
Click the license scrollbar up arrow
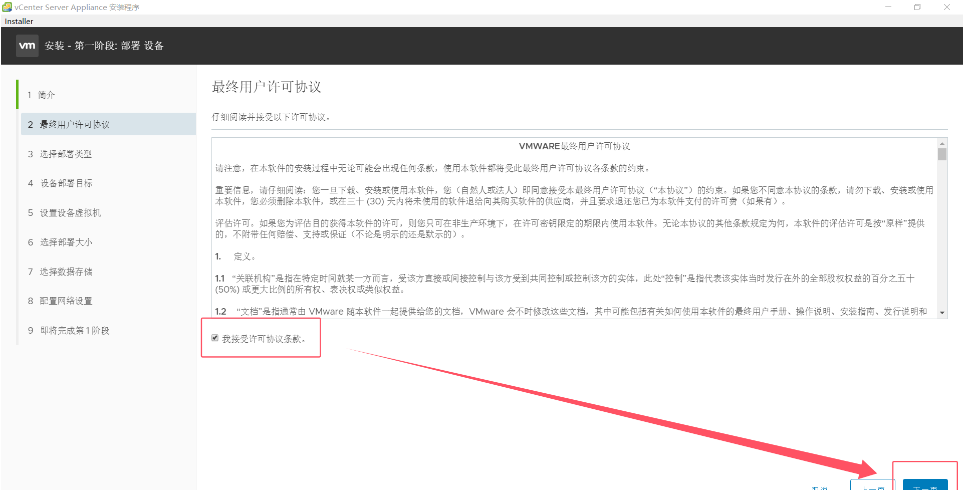942,144
